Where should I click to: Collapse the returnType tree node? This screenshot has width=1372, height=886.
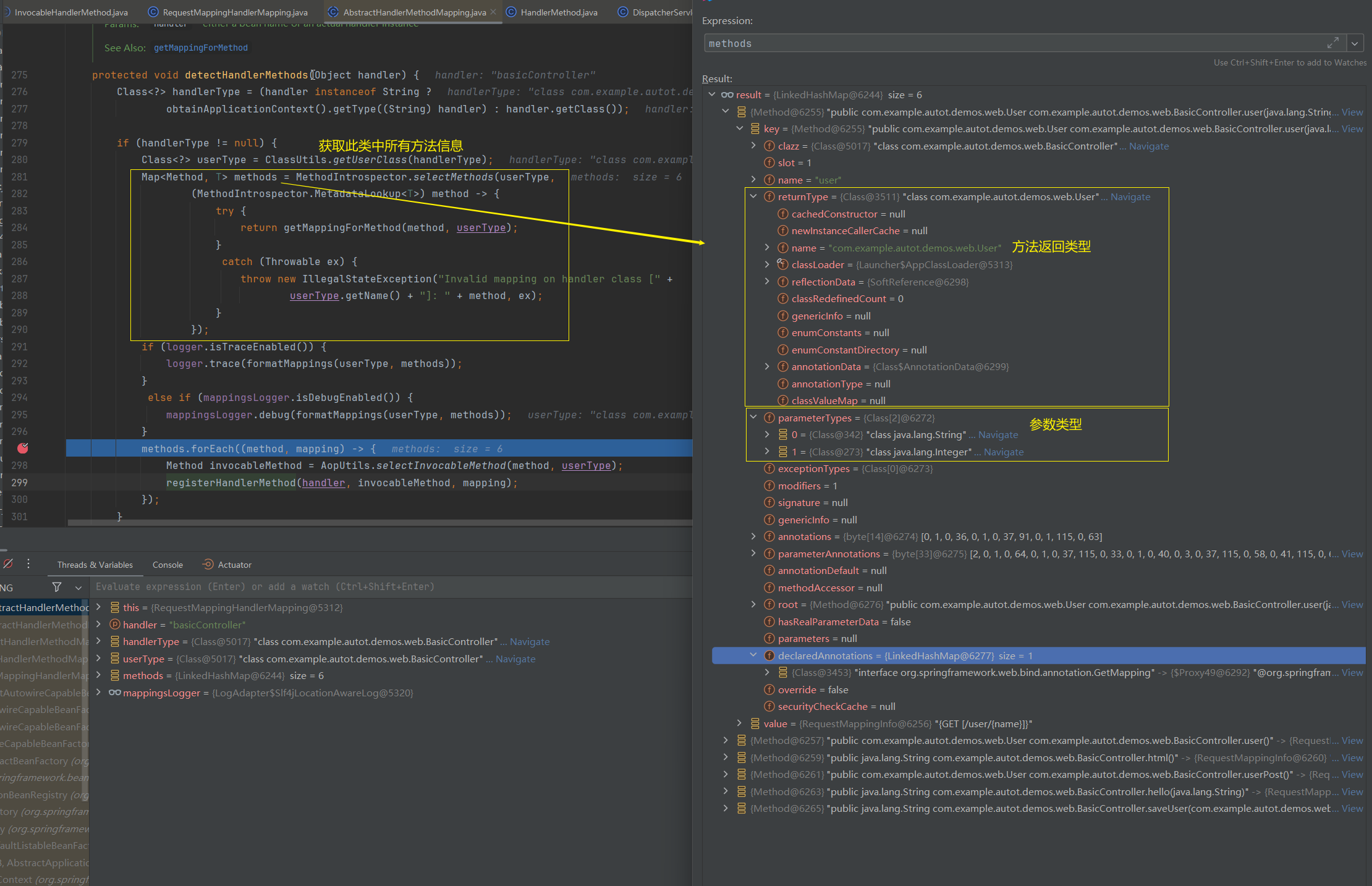[x=753, y=196]
